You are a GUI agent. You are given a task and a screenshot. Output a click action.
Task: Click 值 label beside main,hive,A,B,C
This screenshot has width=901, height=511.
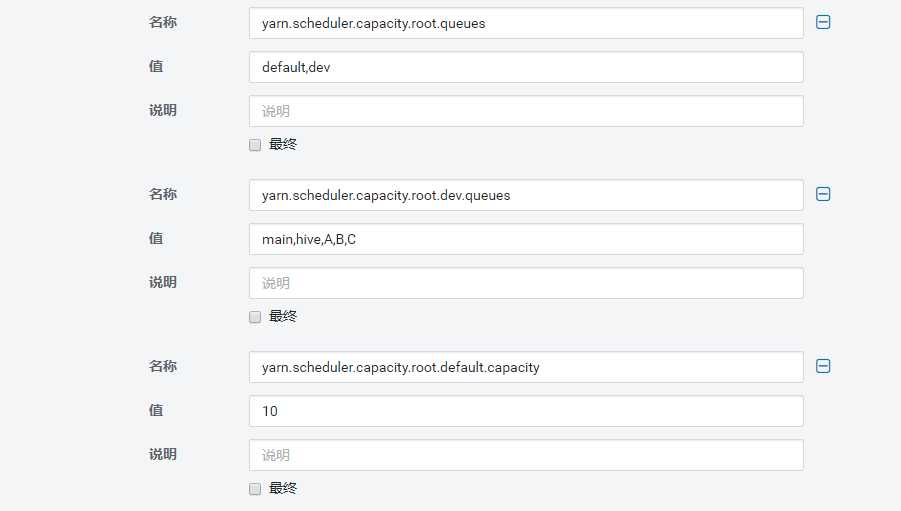coord(156,238)
